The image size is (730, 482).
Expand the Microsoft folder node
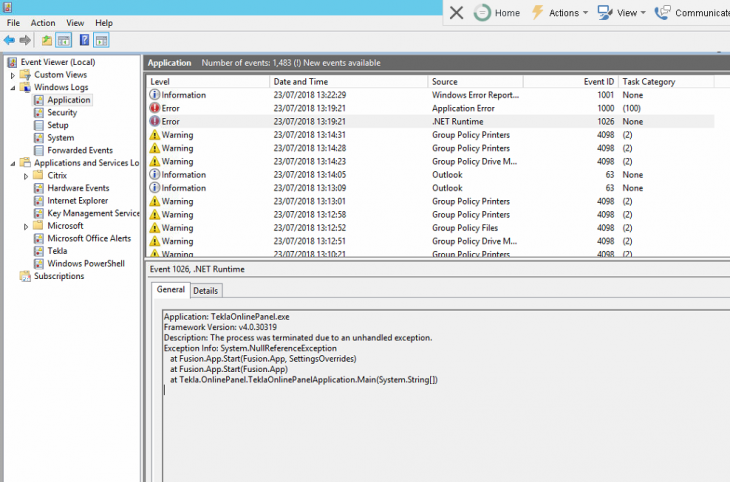pyautogui.click(x=26, y=226)
